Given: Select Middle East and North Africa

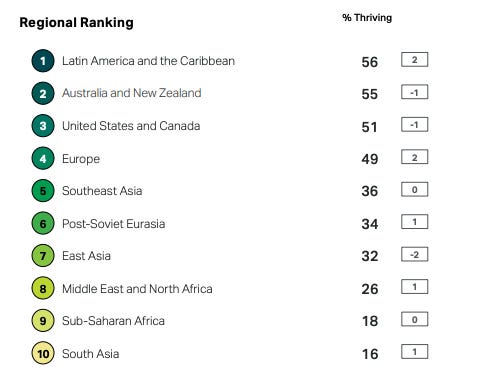Looking at the screenshot, I should click(x=137, y=289).
